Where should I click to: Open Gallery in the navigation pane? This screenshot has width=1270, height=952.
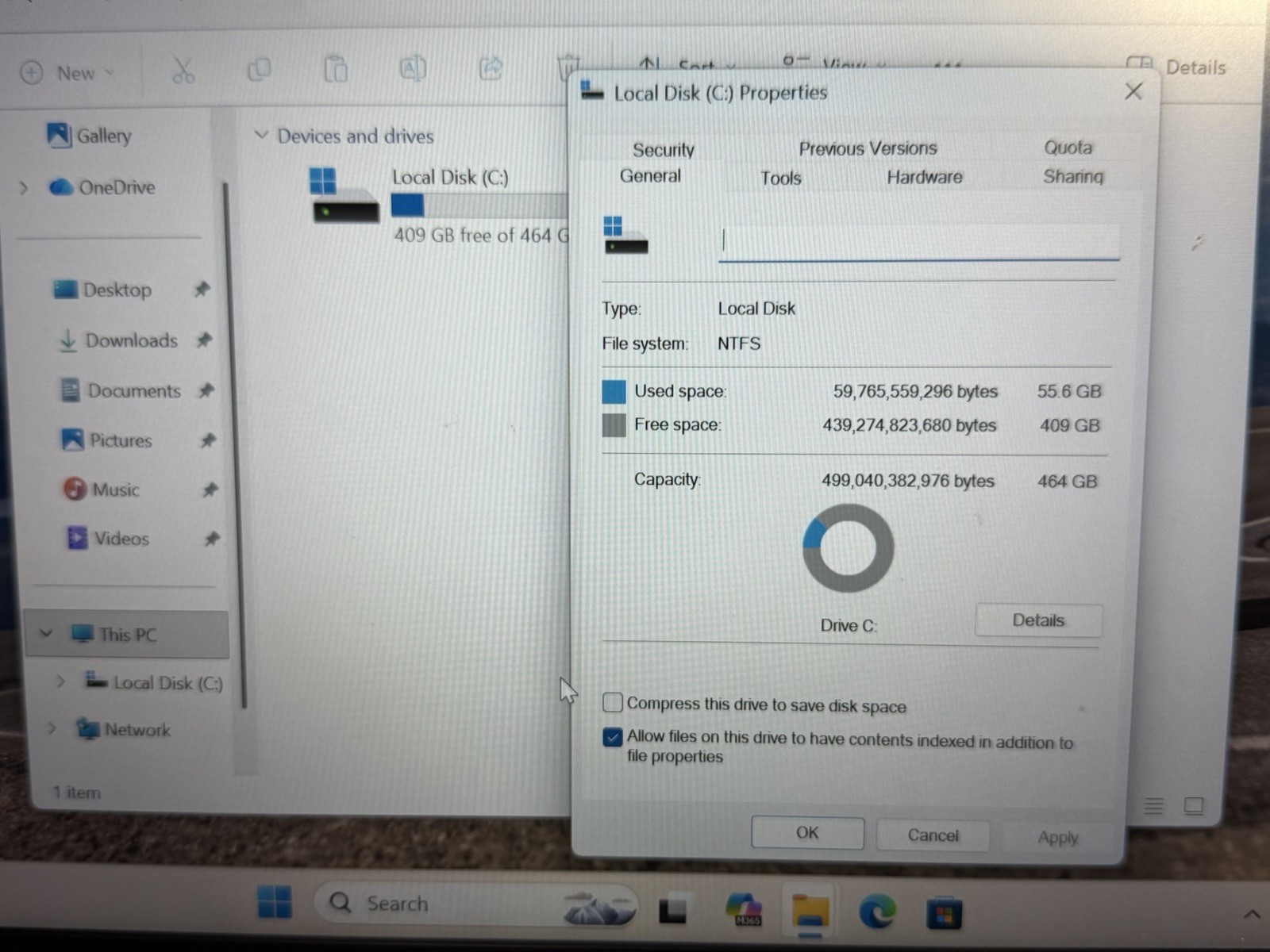click(x=90, y=136)
